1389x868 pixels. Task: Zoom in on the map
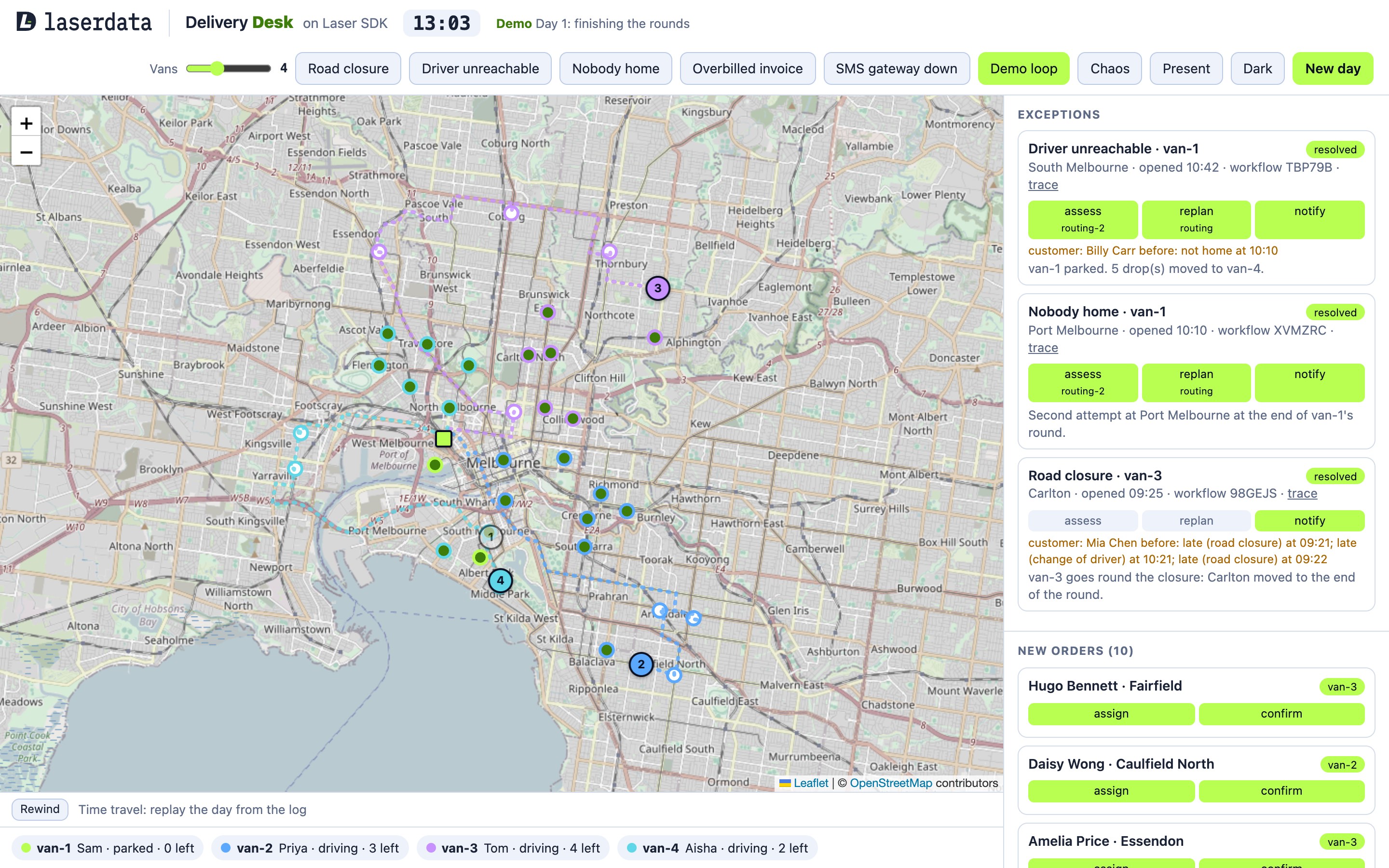click(x=26, y=122)
